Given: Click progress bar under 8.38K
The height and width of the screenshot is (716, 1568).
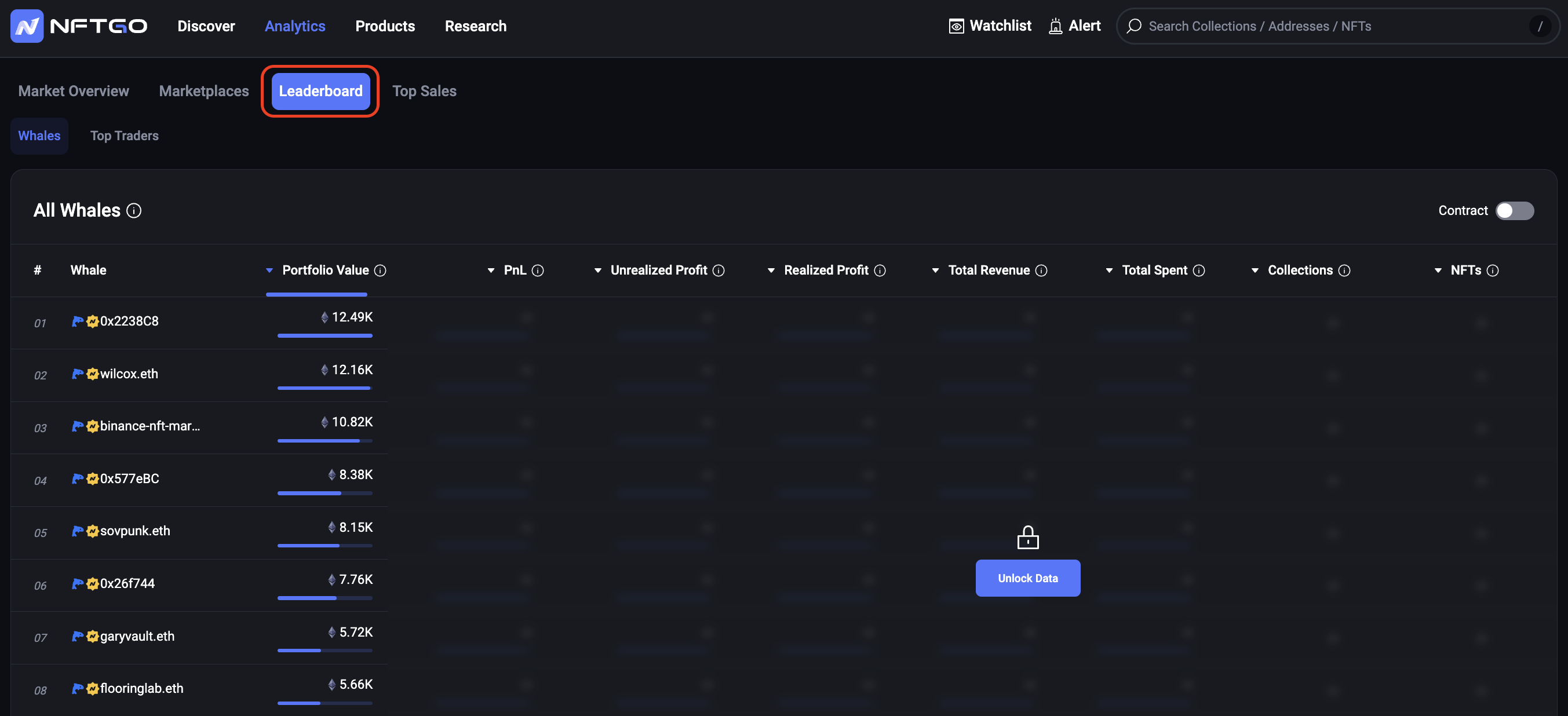Looking at the screenshot, I should (x=325, y=494).
